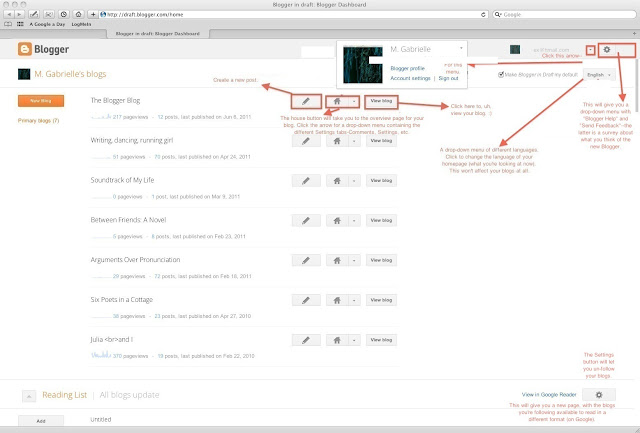Screen dimensions: 640x433
Task: Click 217 pageviews under The Blogger Blog
Action: [130, 117]
